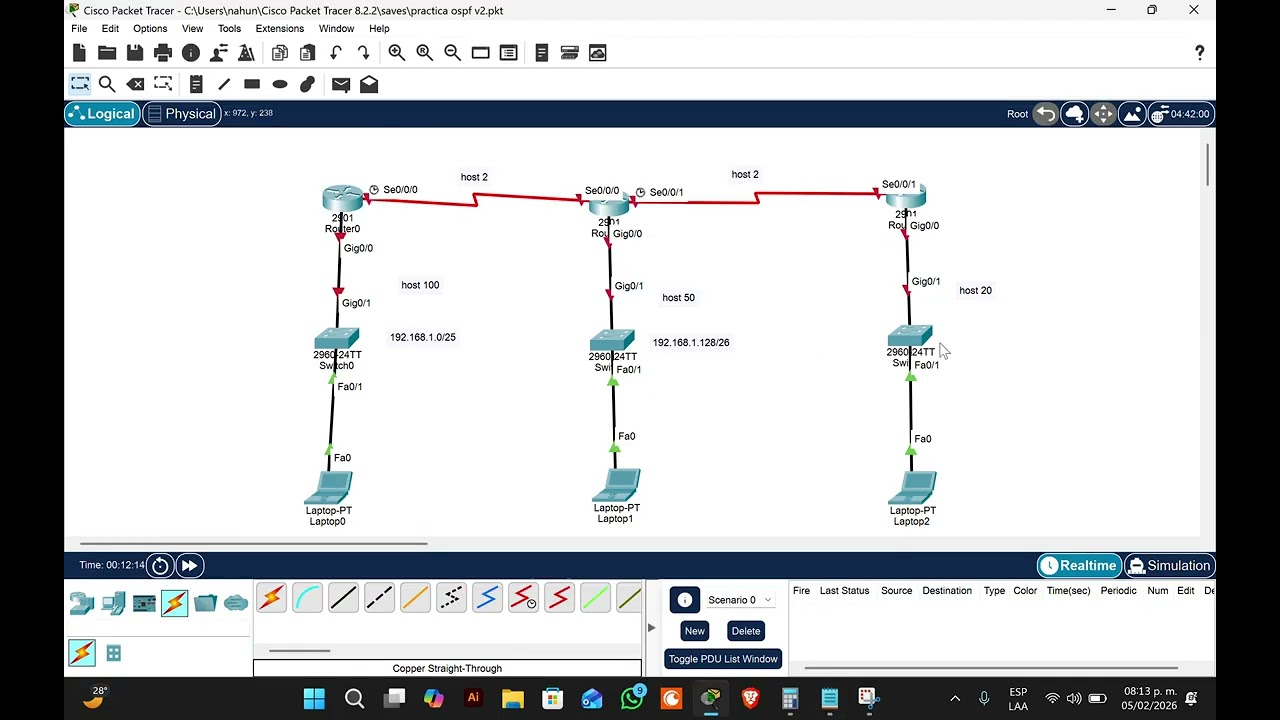
Task: Open the View menu
Action: pyautogui.click(x=192, y=29)
